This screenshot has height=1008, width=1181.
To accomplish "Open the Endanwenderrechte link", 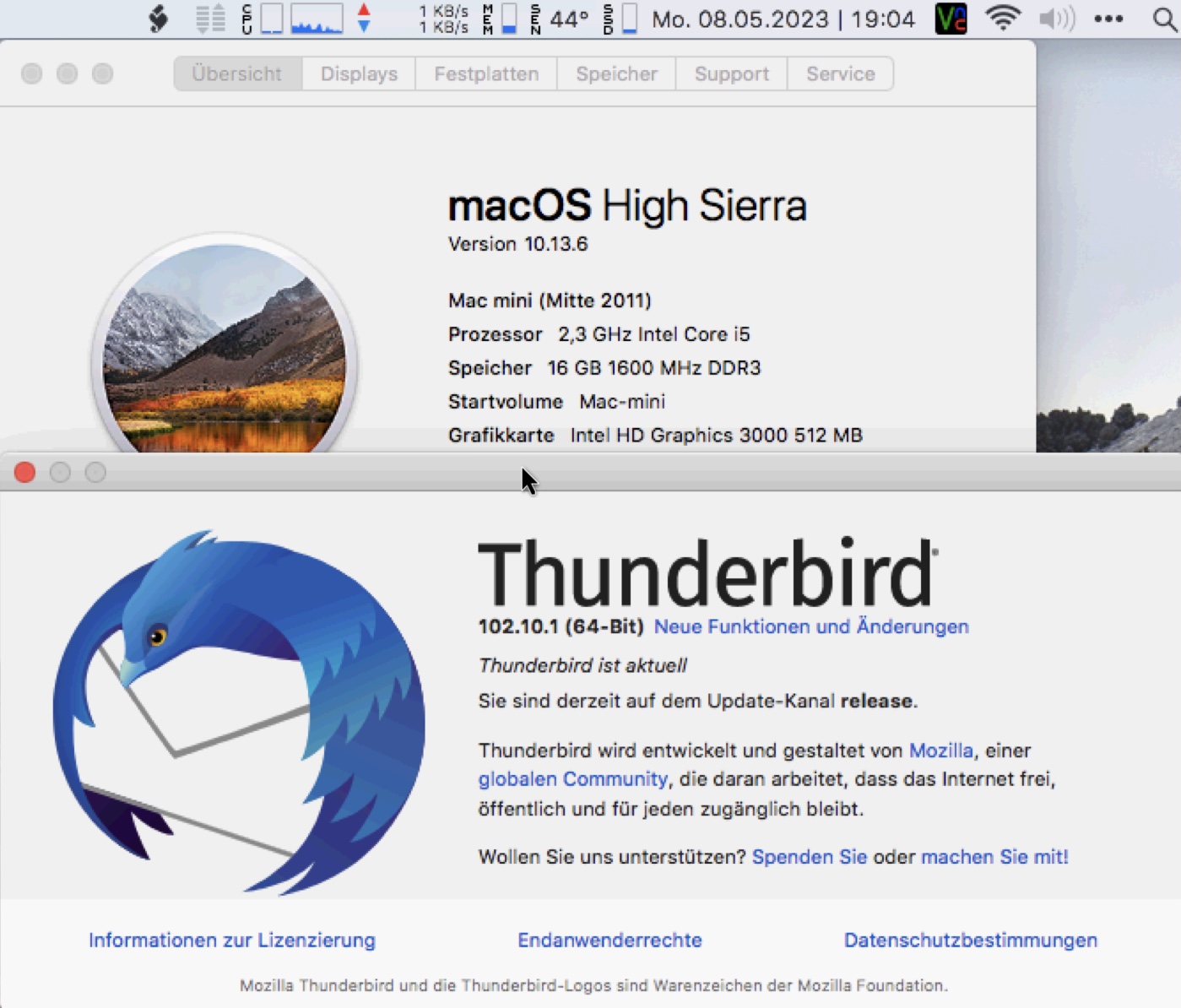I will click(609, 940).
